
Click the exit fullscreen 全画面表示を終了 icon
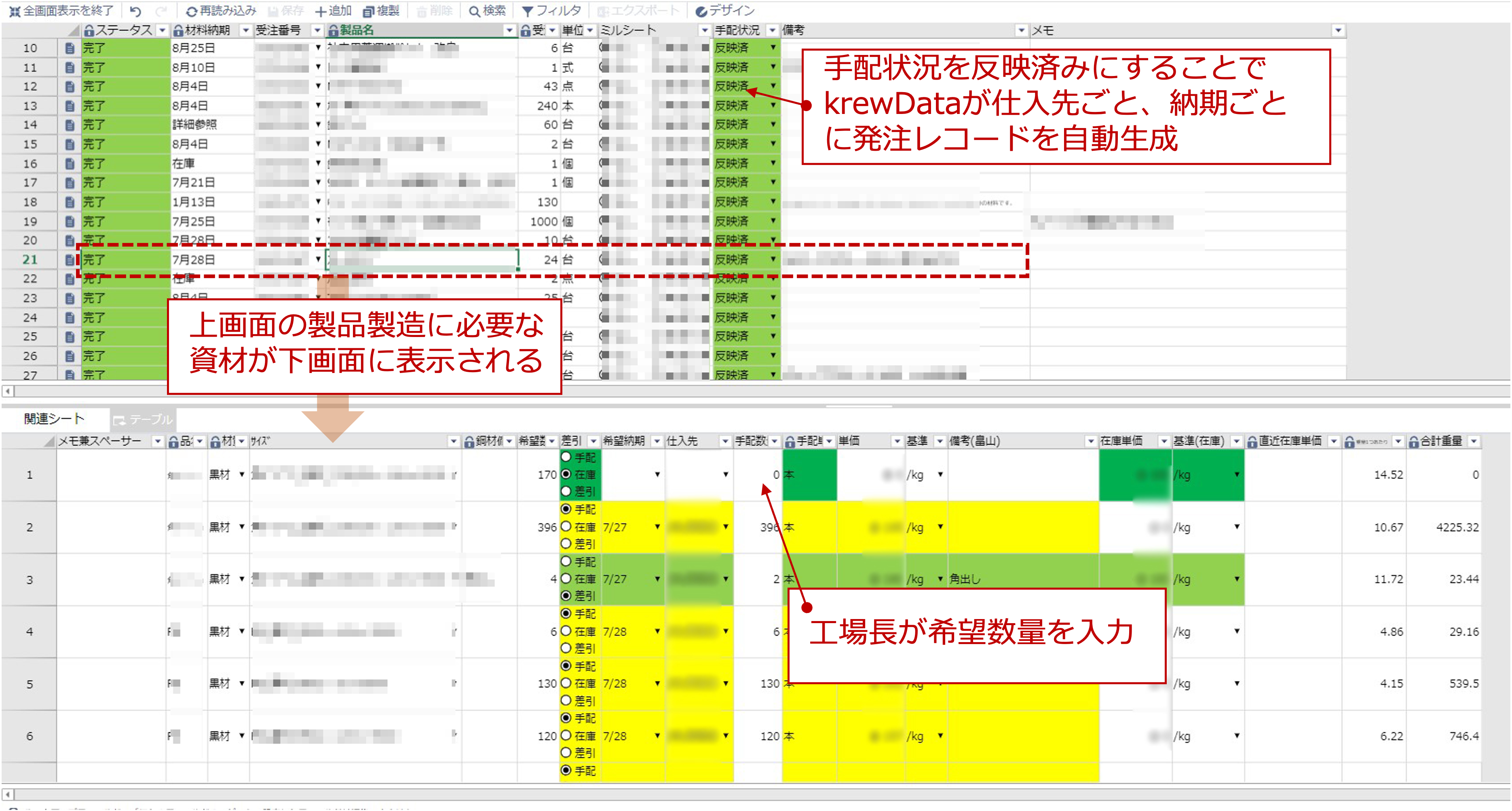15,11
